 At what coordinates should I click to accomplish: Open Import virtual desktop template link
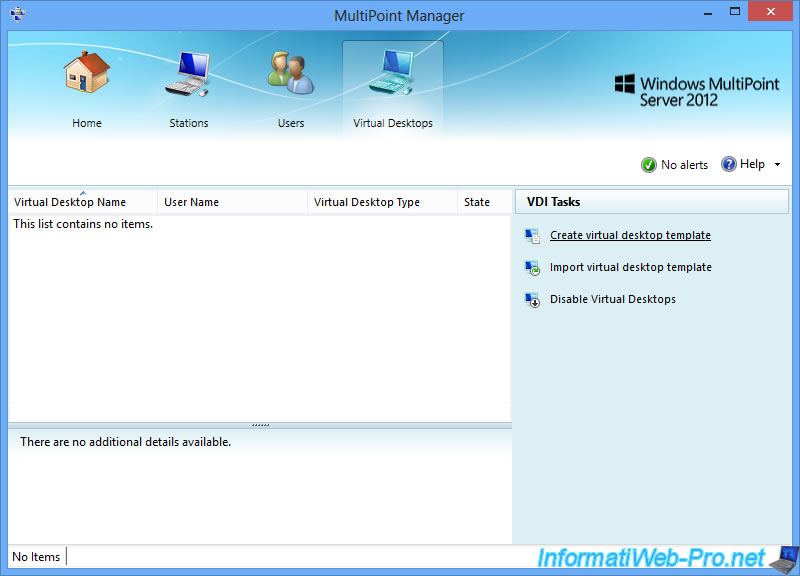point(631,267)
